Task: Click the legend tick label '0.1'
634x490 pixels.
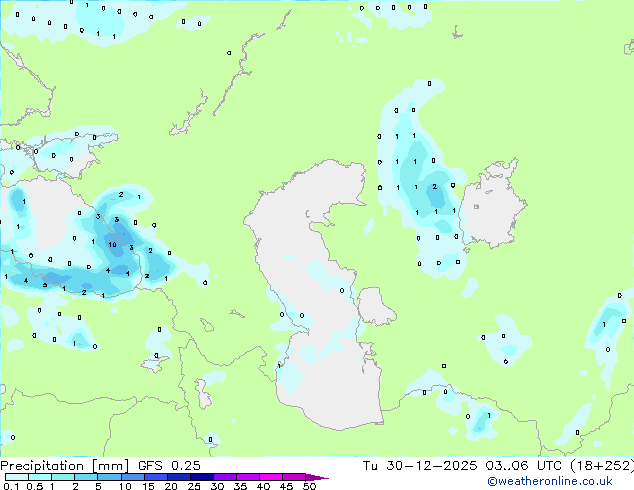Action: click(x=11, y=486)
